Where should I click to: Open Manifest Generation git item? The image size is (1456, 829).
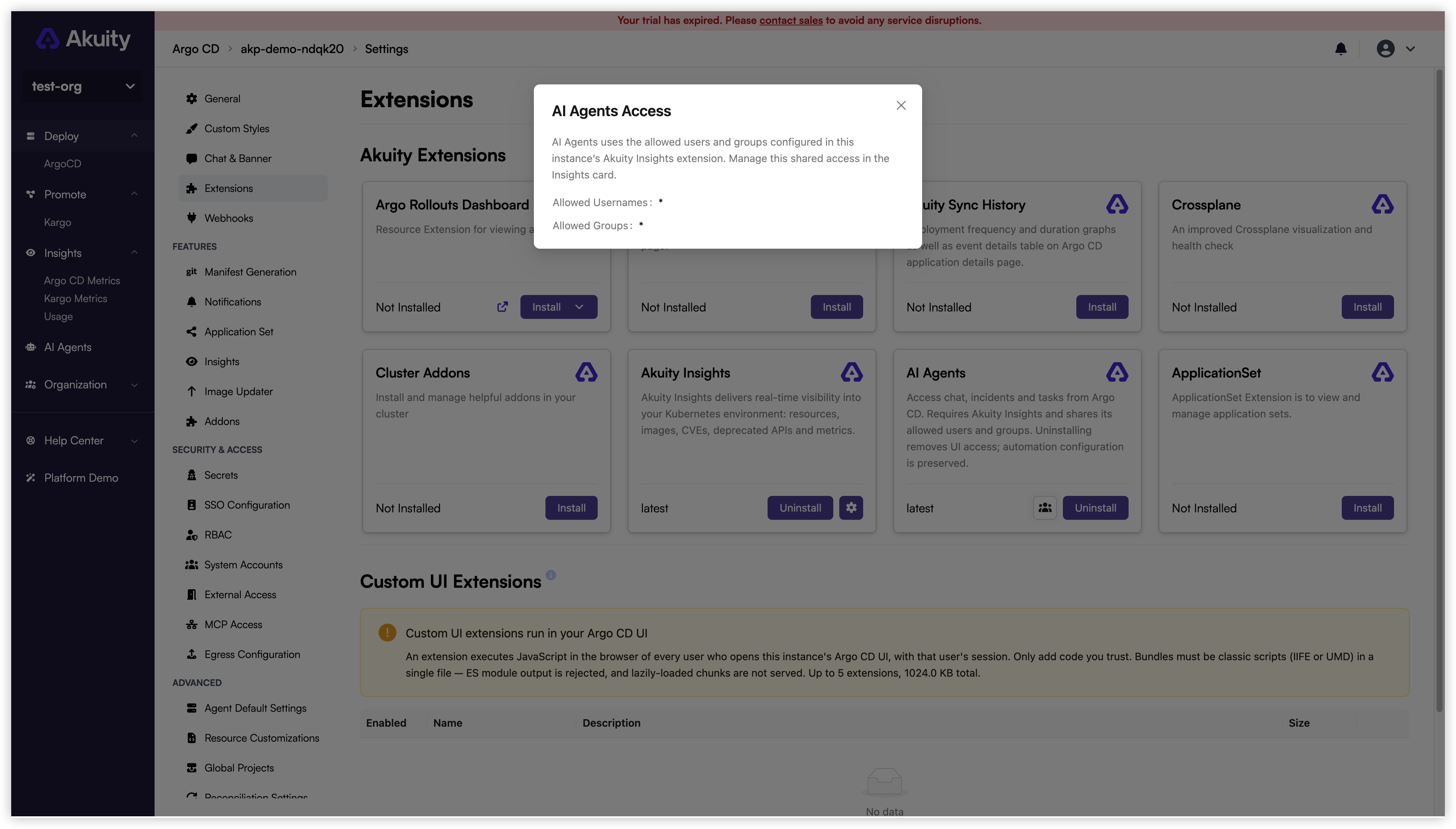pyautogui.click(x=253, y=272)
